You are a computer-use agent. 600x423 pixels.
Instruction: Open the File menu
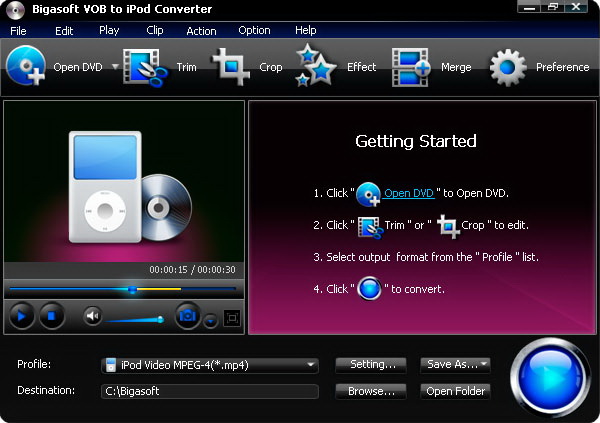click(18, 31)
